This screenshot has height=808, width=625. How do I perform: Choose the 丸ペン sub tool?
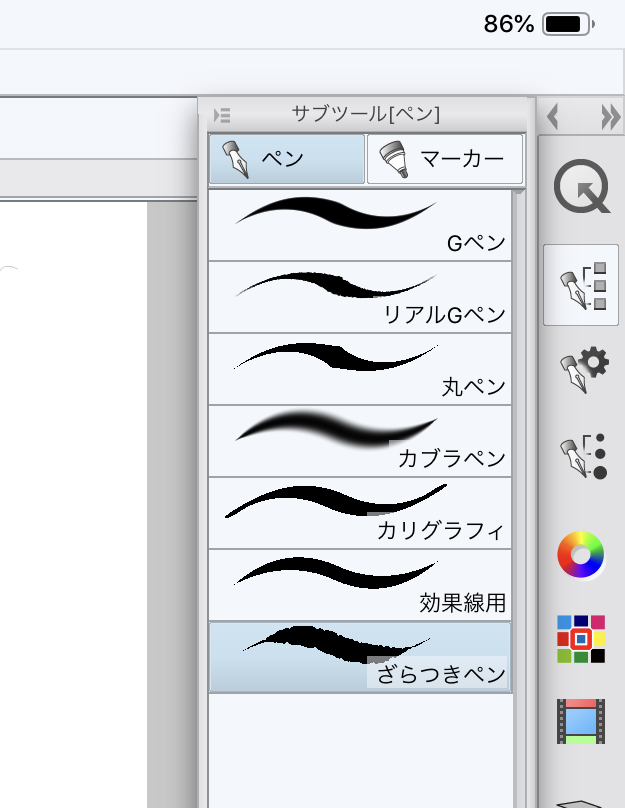tap(360, 369)
